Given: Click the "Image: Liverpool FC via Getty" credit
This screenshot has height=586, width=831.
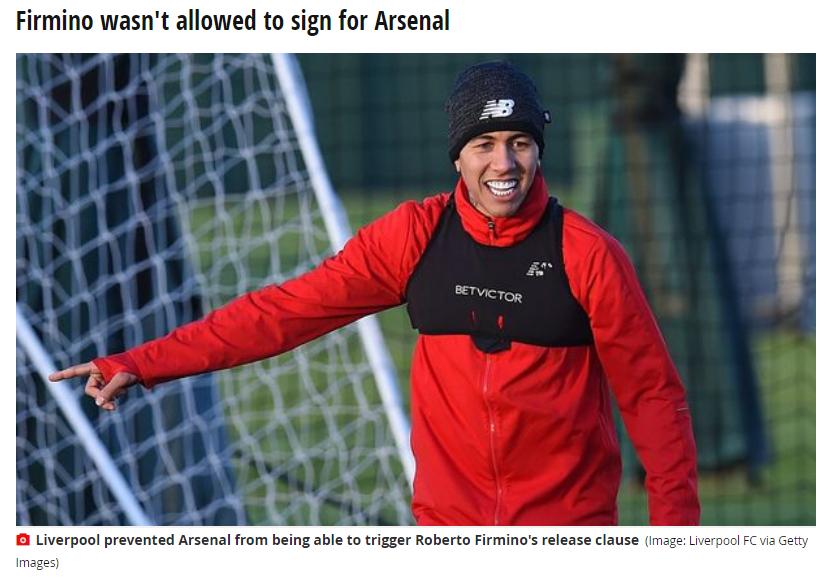Looking at the screenshot, I should pos(726,541).
